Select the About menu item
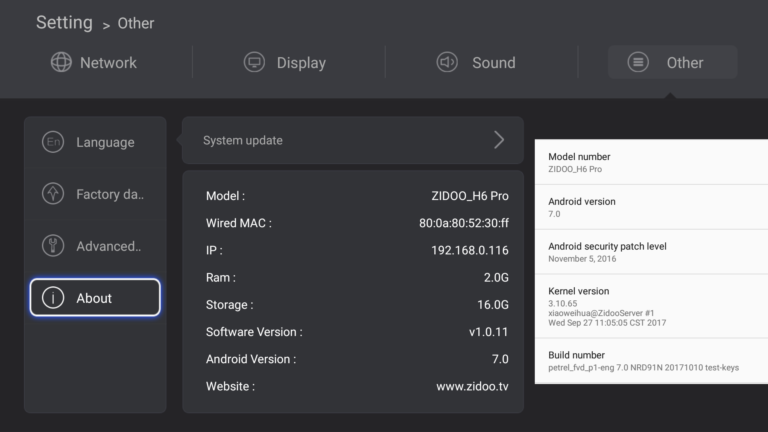 tap(95, 297)
